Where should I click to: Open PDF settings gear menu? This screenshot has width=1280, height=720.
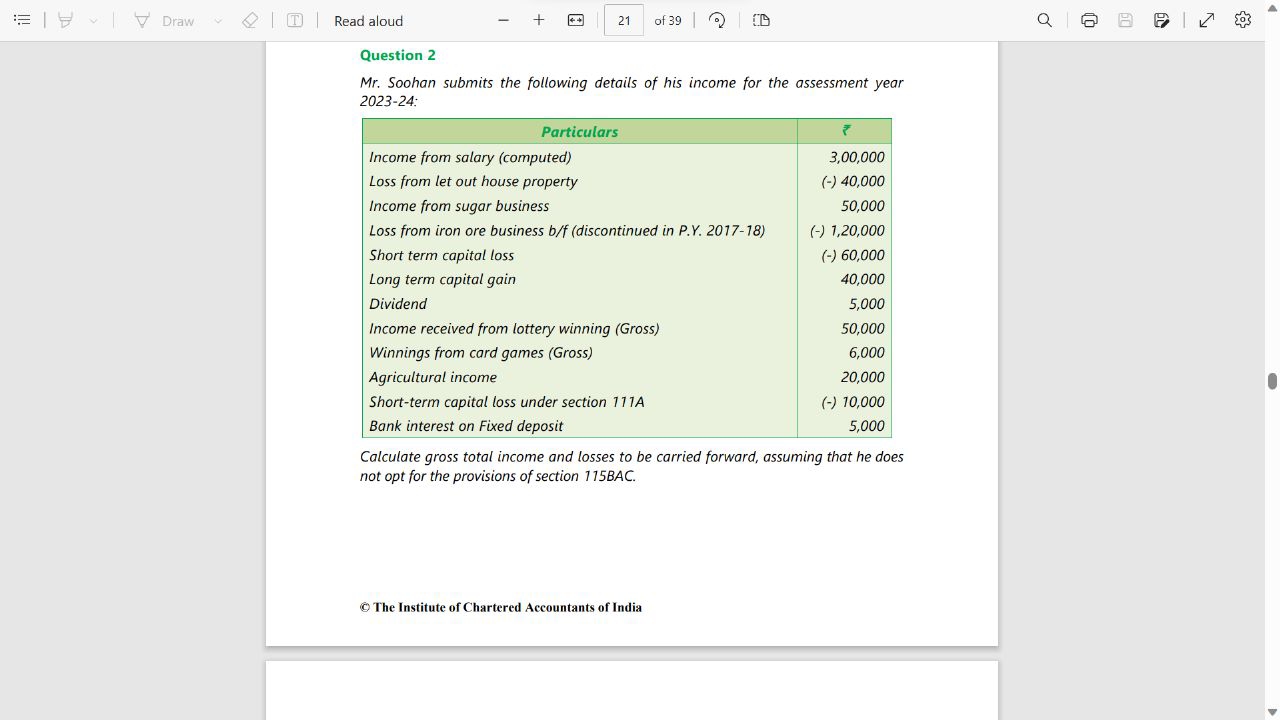click(x=1243, y=20)
